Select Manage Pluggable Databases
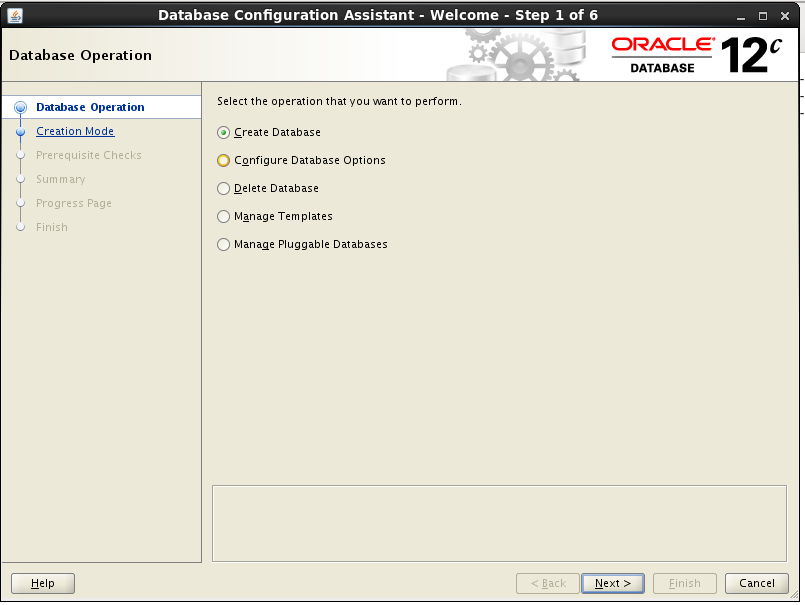The height and width of the screenshot is (605, 805). point(223,244)
